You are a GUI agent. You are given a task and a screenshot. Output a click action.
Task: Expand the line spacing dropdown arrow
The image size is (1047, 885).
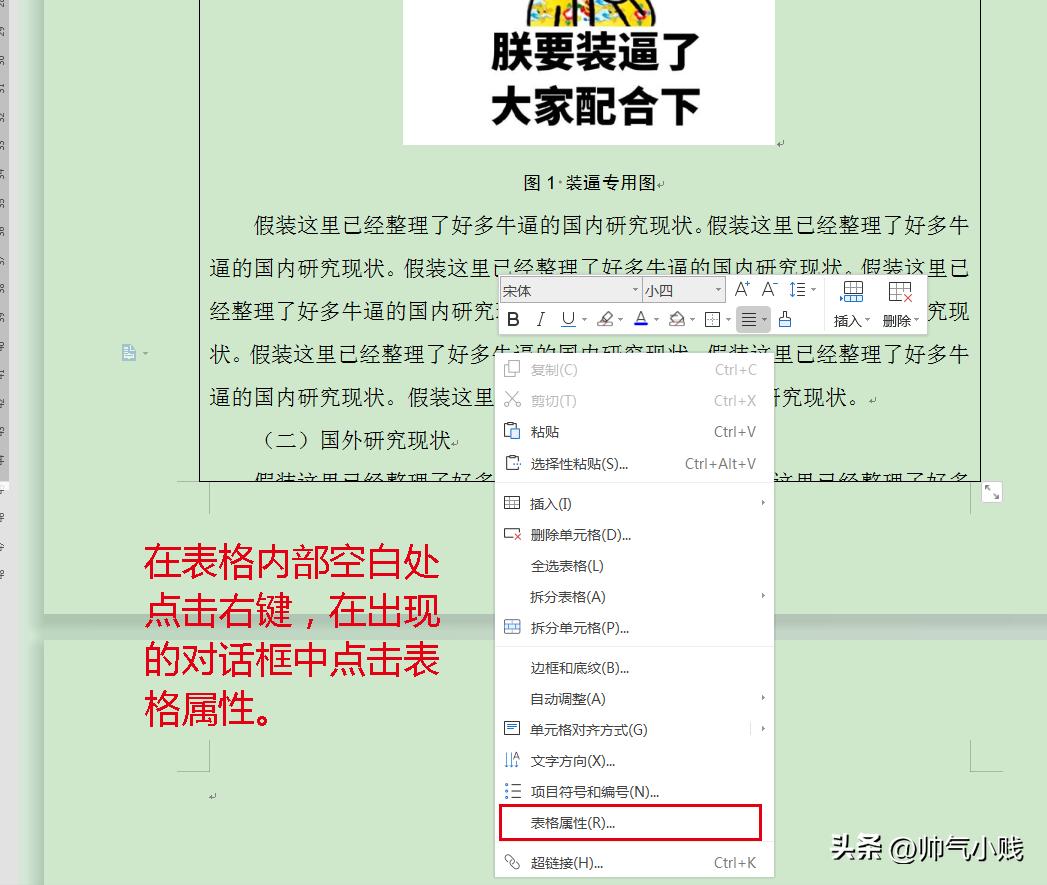pyautogui.click(x=813, y=290)
